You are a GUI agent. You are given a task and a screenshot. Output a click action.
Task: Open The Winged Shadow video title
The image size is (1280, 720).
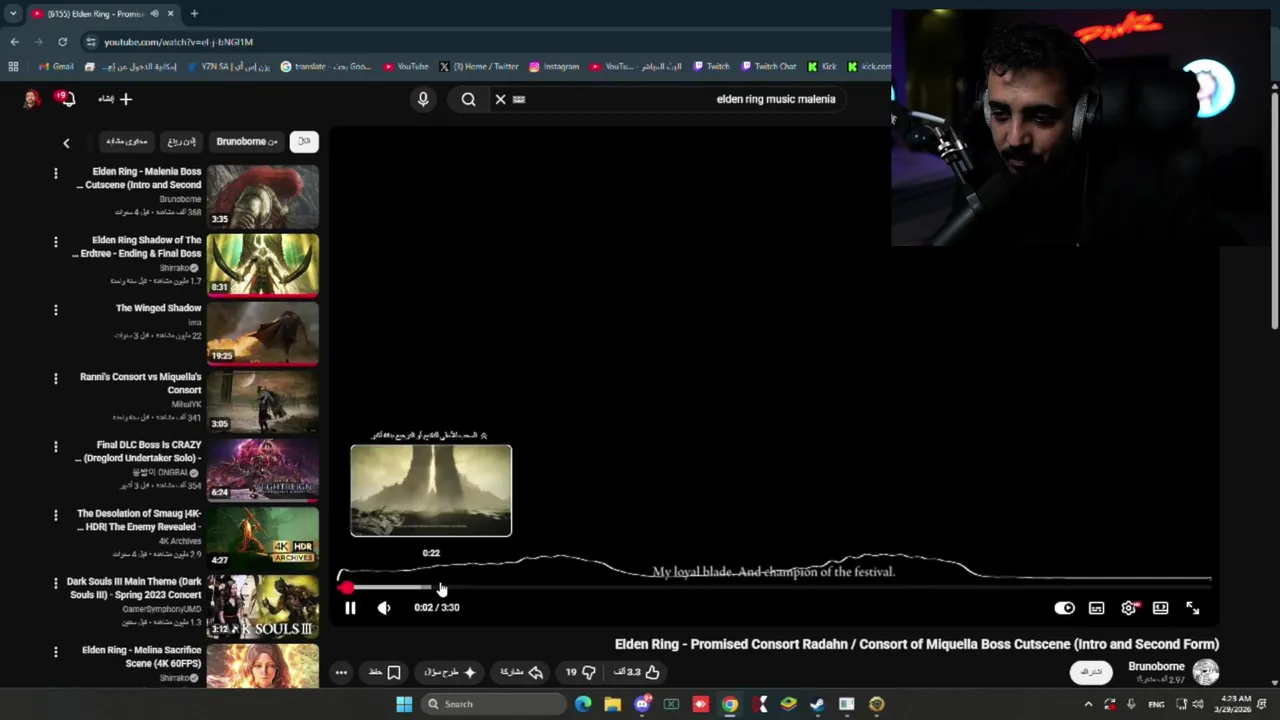click(x=159, y=308)
